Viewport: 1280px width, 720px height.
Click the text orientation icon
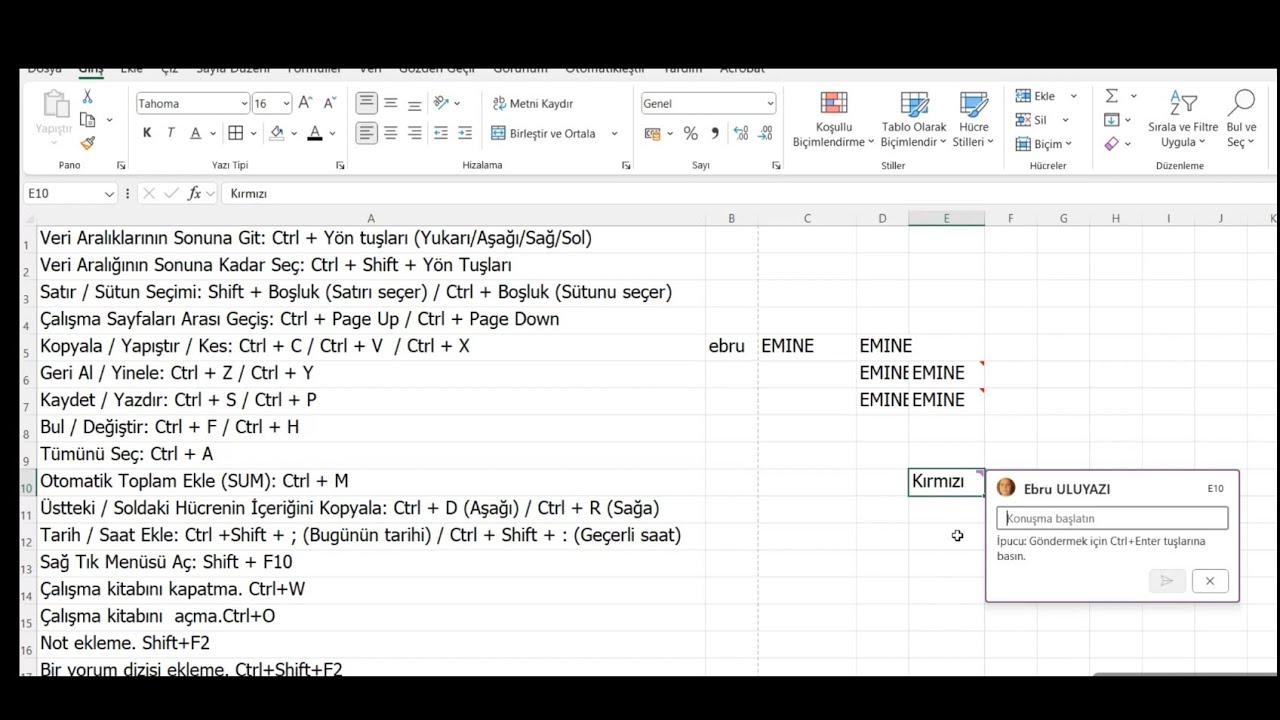click(441, 103)
